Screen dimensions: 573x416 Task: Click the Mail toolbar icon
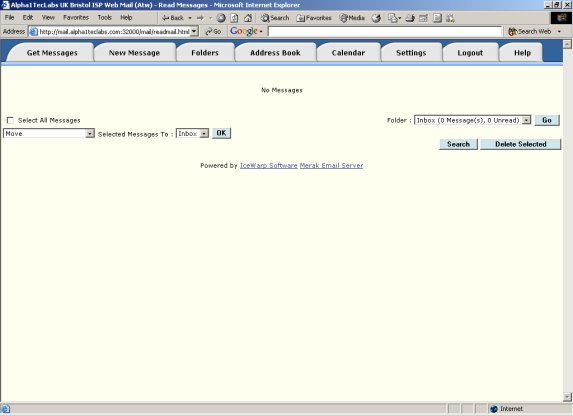click(392, 18)
